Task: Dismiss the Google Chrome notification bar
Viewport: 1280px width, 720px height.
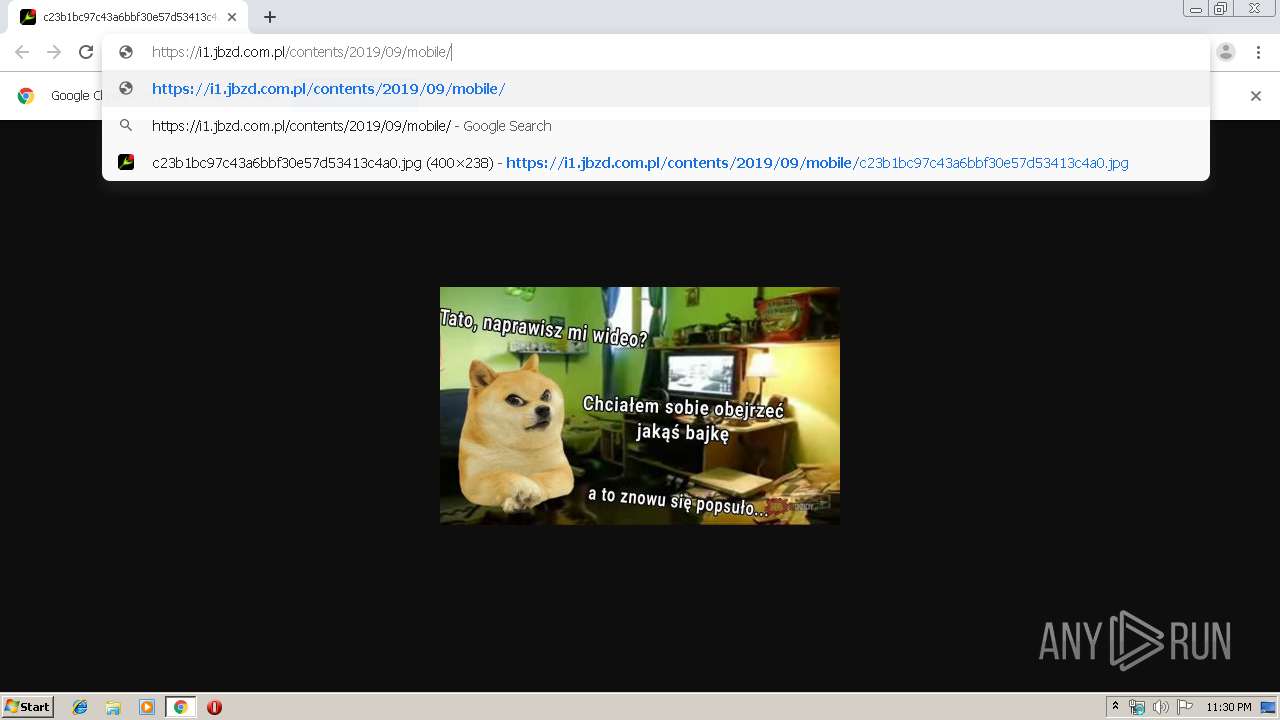Action: tap(1256, 96)
